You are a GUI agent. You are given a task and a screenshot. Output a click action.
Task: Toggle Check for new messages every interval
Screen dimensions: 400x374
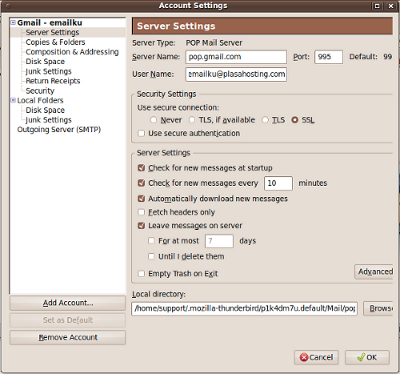[141, 183]
